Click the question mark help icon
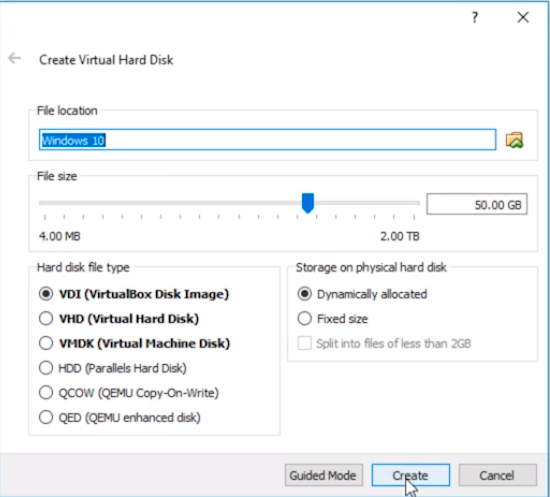 click(x=475, y=17)
